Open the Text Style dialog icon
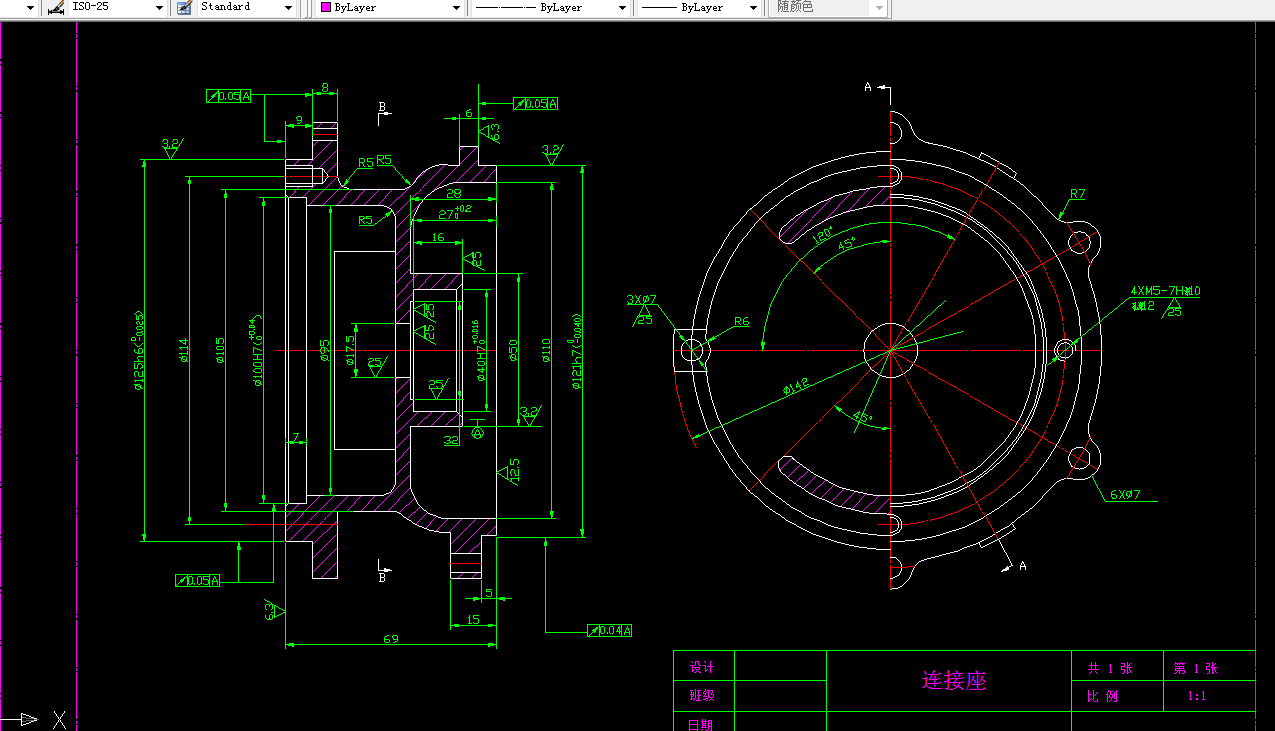Viewport: 1275px width, 731px height. coord(183,7)
